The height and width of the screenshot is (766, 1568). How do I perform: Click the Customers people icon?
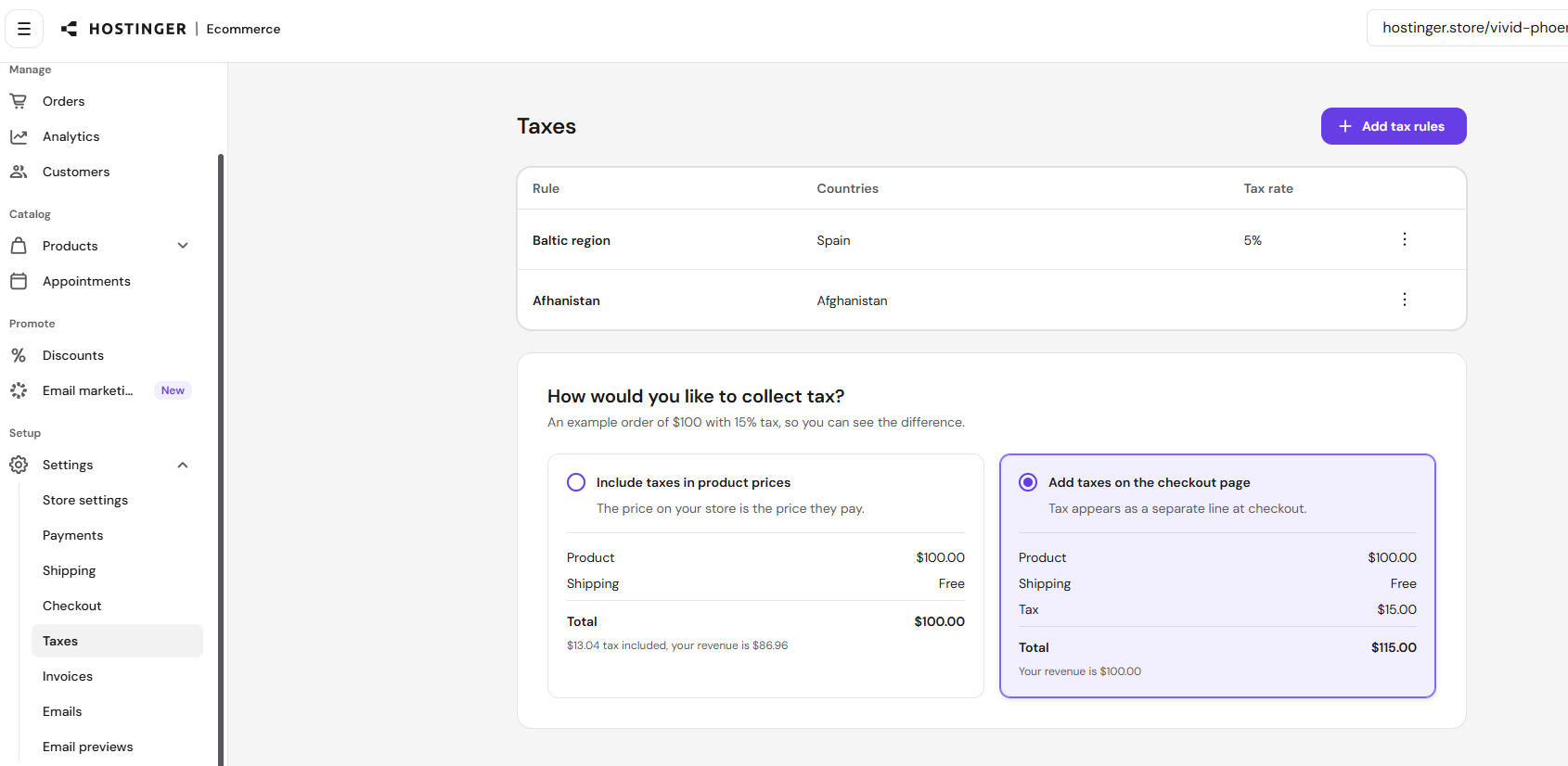click(x=19, y=172)
